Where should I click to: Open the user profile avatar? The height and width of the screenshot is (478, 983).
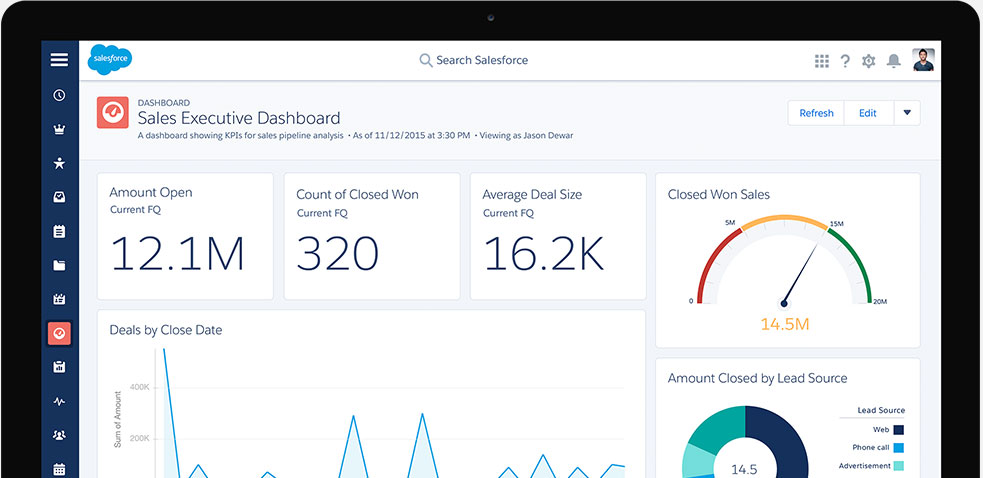click(924, 60)
